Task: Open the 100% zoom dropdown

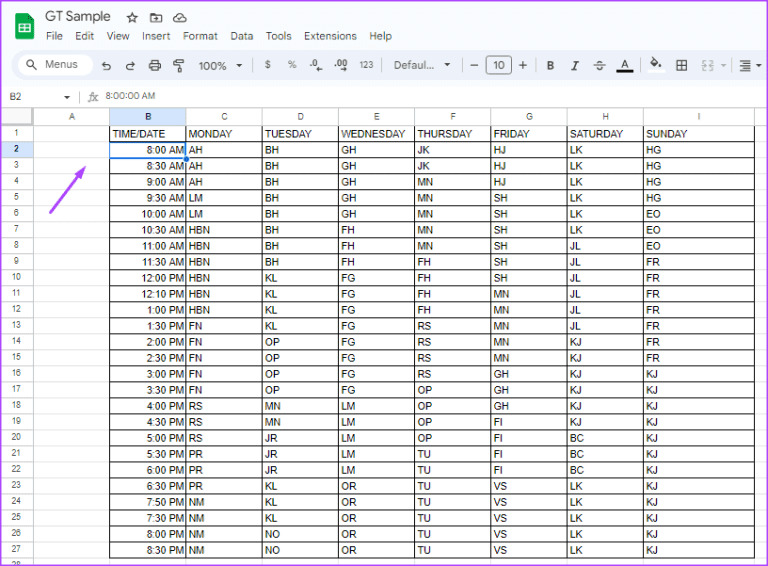Action: (x=220, y=65)
